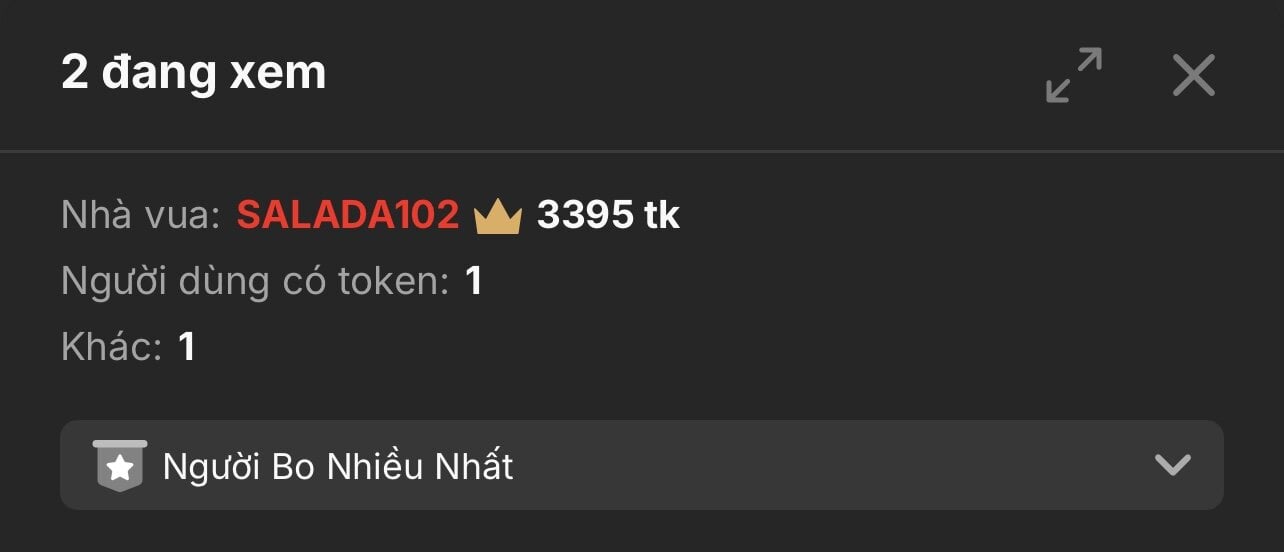Click the "Người dùng có token:" label
1284x552 pixels.
256,282
